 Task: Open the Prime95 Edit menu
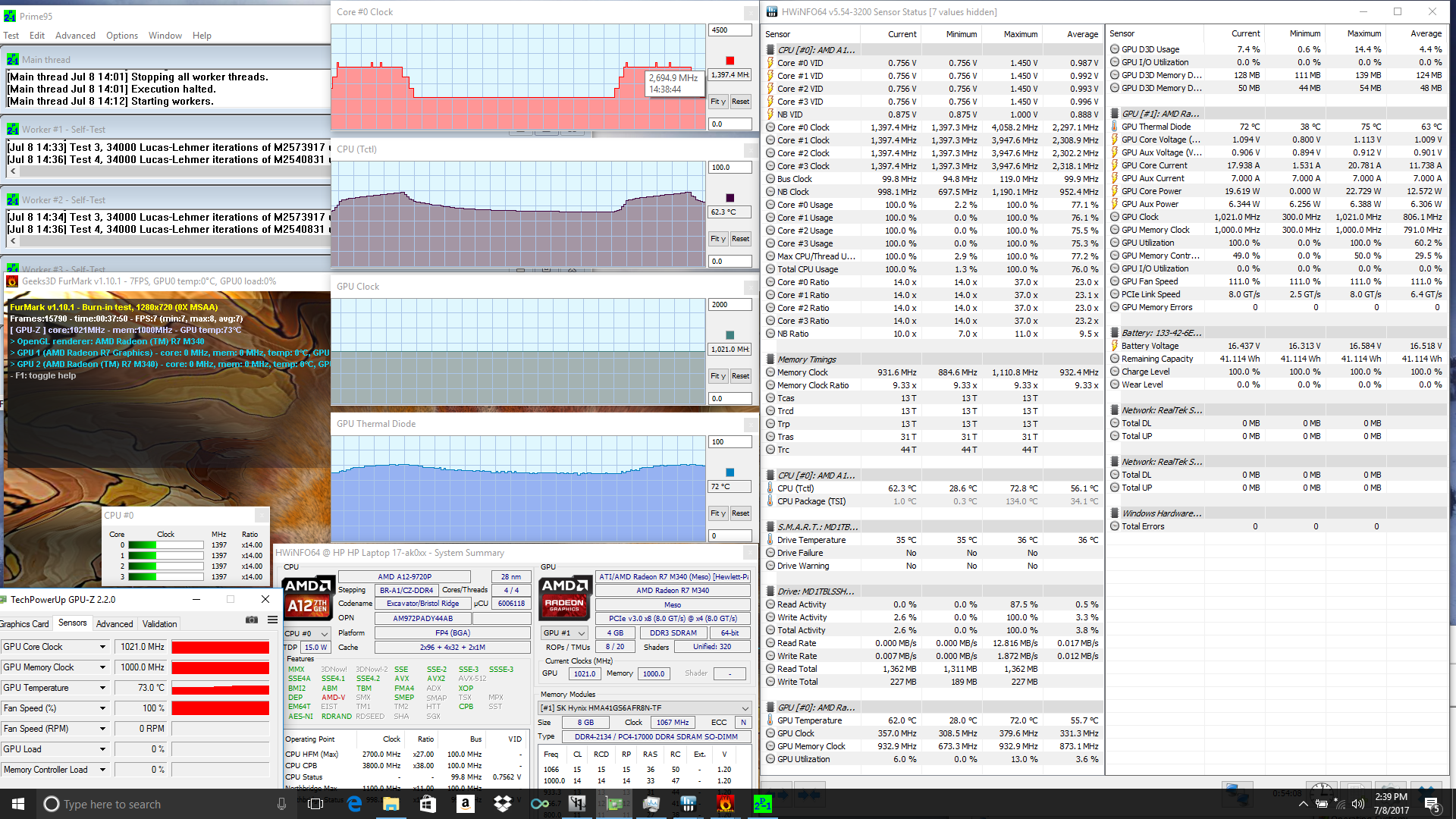(37, 36)
